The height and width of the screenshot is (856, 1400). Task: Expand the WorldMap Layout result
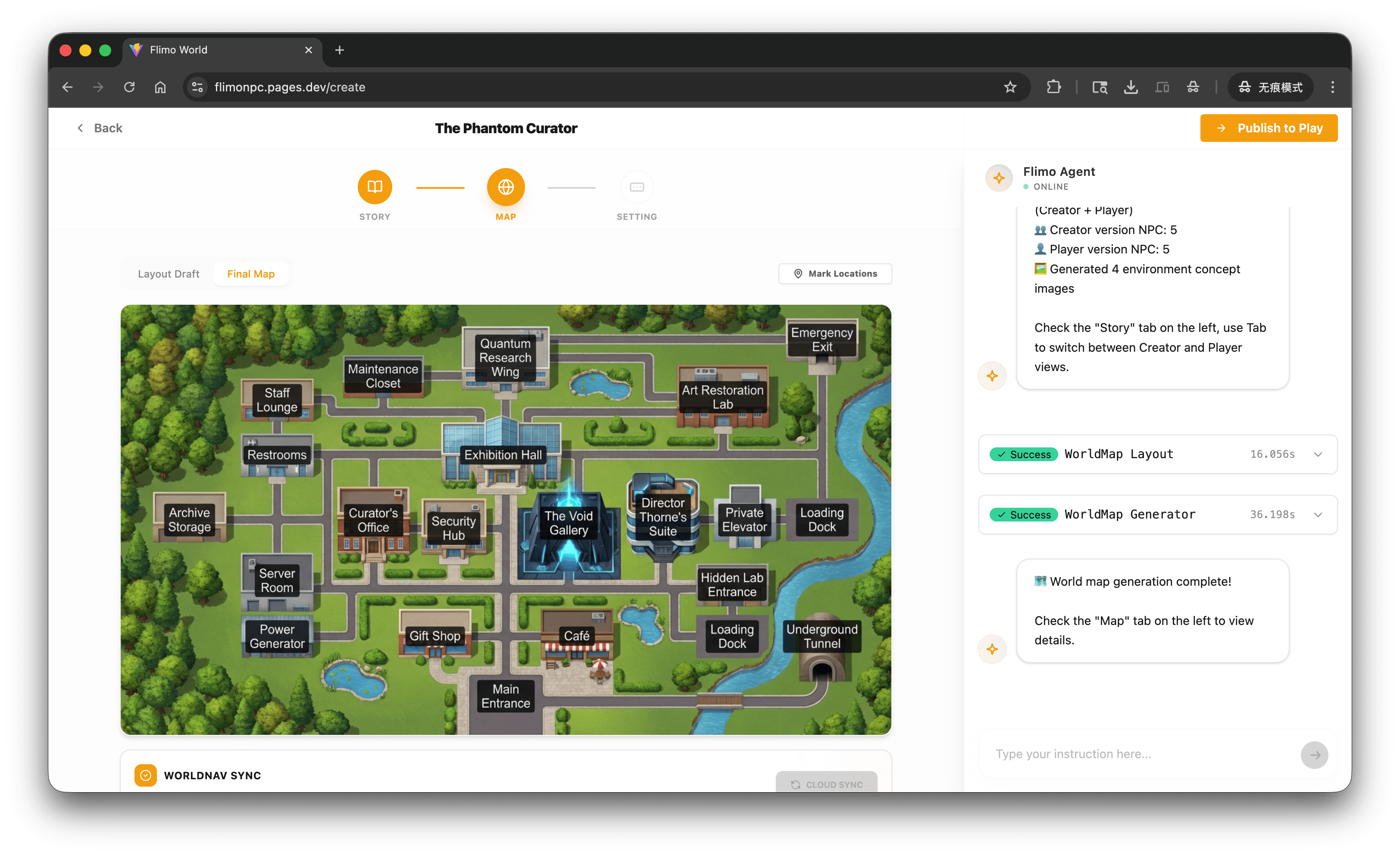tap(1318, 454)
